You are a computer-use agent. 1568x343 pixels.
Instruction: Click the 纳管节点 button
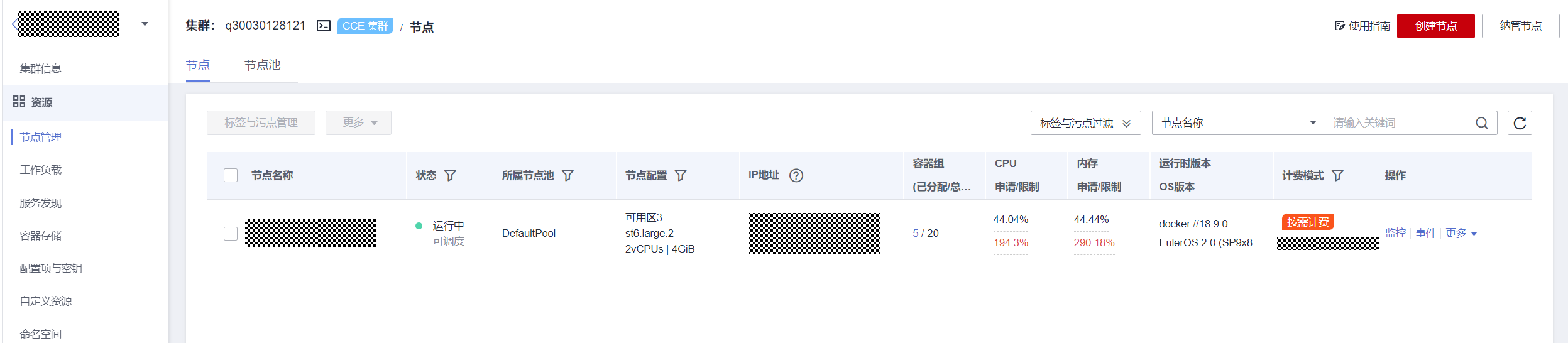(1520, 26)
